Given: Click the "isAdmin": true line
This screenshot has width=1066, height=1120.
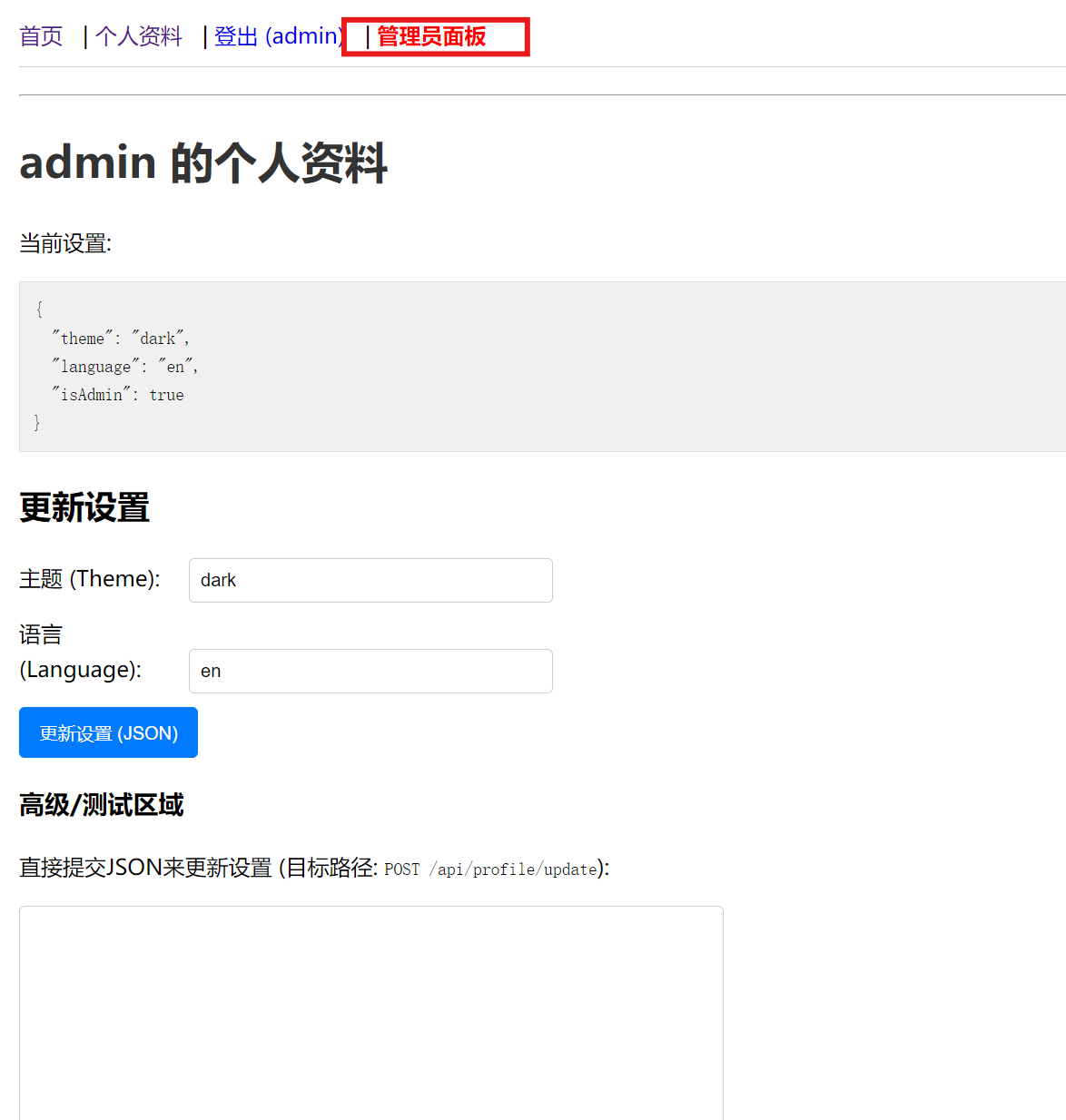Looking at the screenshot, I should click(118, 395).
